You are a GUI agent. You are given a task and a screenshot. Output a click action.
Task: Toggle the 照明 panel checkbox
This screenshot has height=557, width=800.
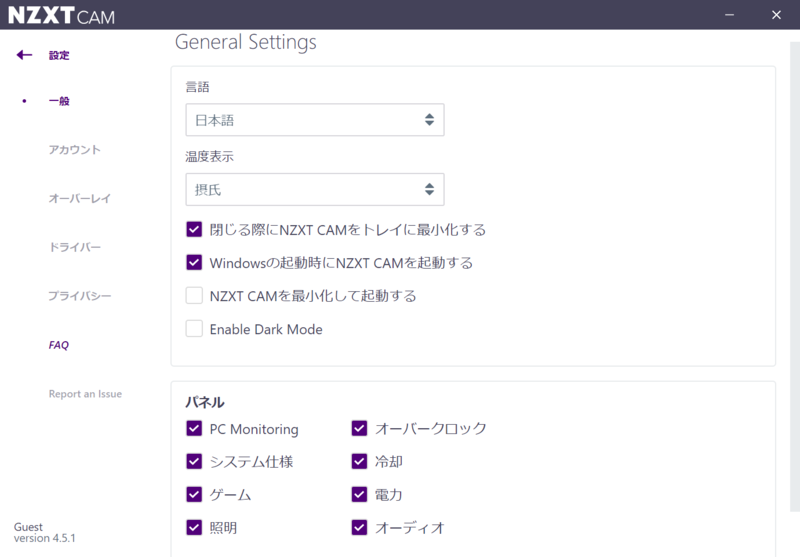point(194,527)
